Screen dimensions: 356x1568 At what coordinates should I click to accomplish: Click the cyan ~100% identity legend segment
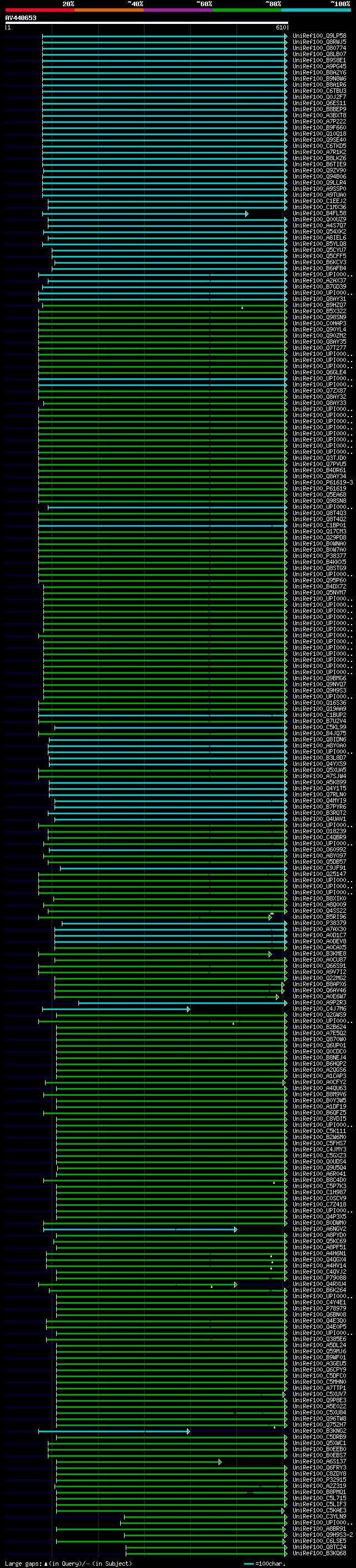pyautogui.click(x=316, y=10)
